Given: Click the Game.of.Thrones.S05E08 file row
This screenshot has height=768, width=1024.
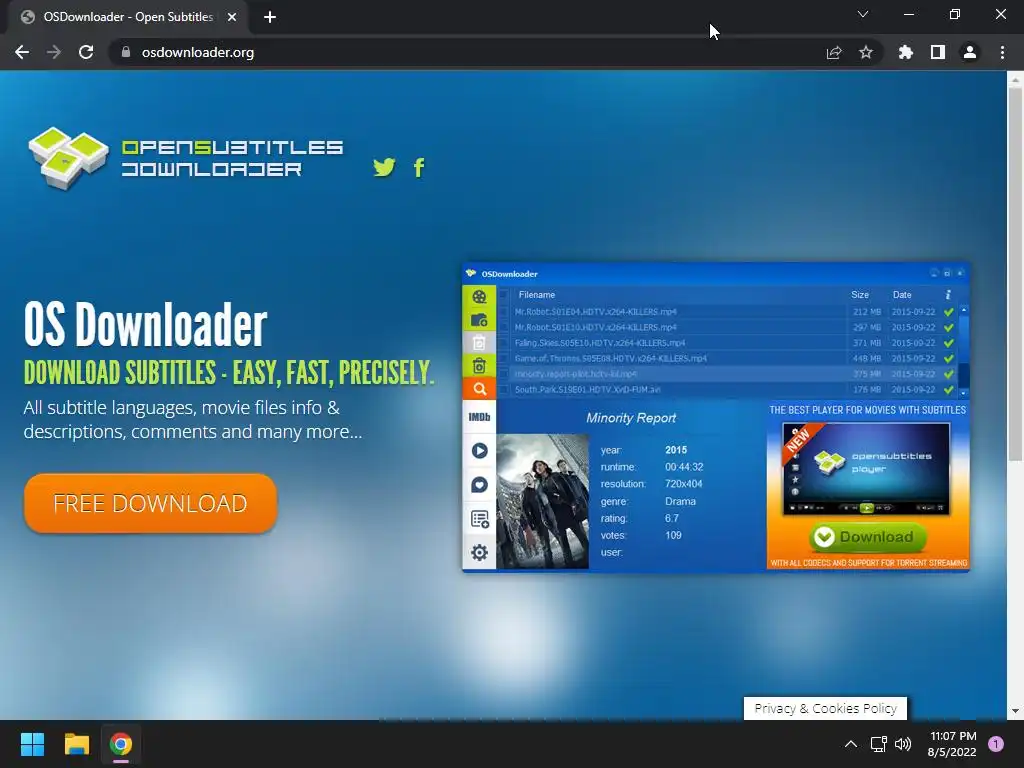Looking at the screenshot, I should (728, 359).
